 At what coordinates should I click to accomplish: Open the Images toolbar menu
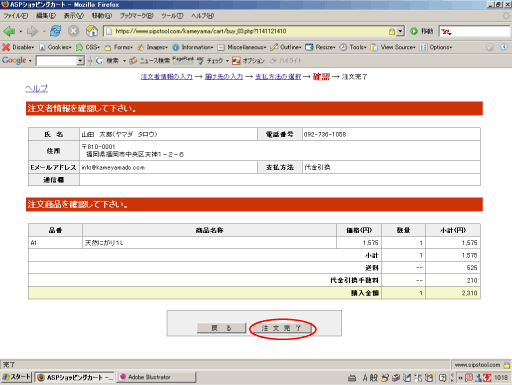tap(153, 47)
